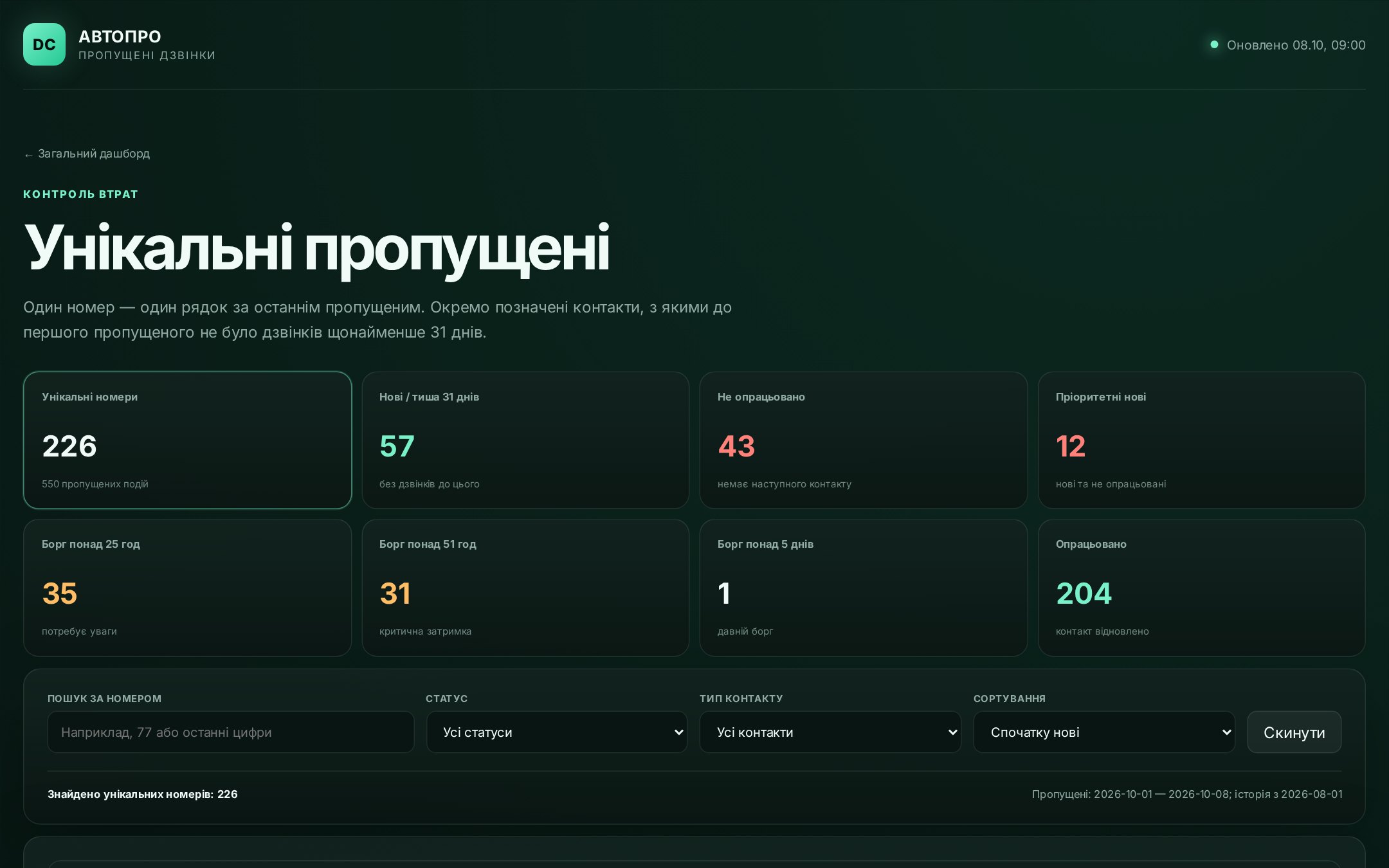Click the Пропущені date range text
1389x868 pixels.
[x=1187, y=794]
